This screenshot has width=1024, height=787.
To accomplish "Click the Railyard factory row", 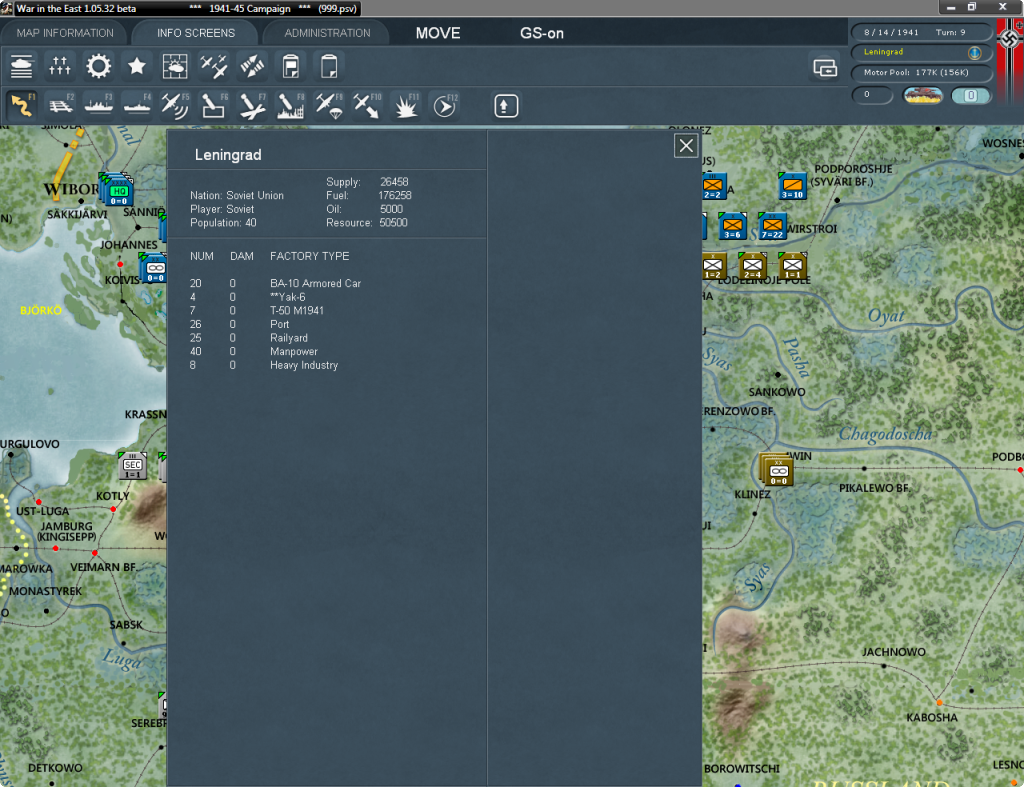I will point(248,338).
